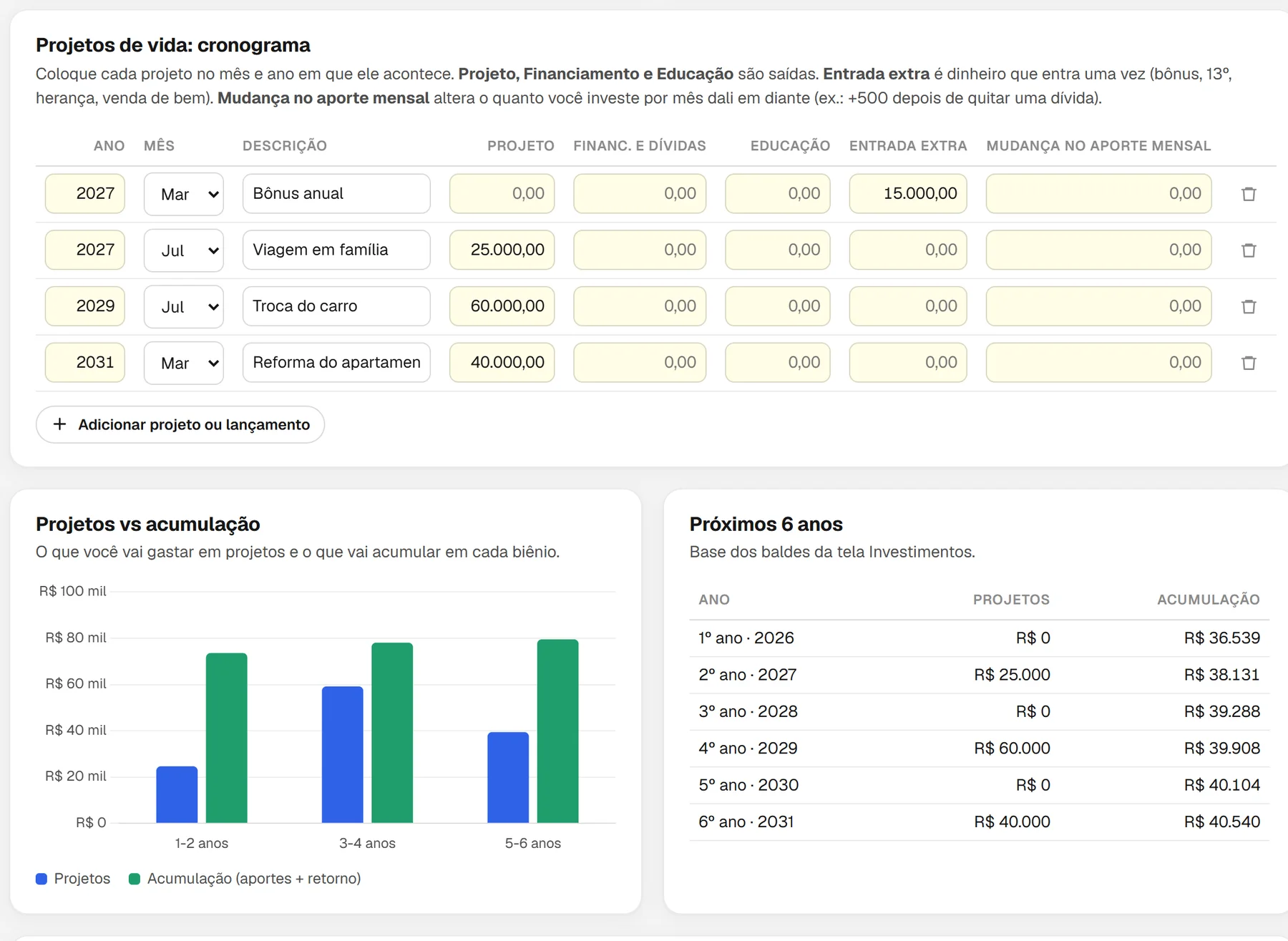This screenshot has height=941, width=1288.
Task: Edit Projeto value 25.000,00
Action: (502, 250)
